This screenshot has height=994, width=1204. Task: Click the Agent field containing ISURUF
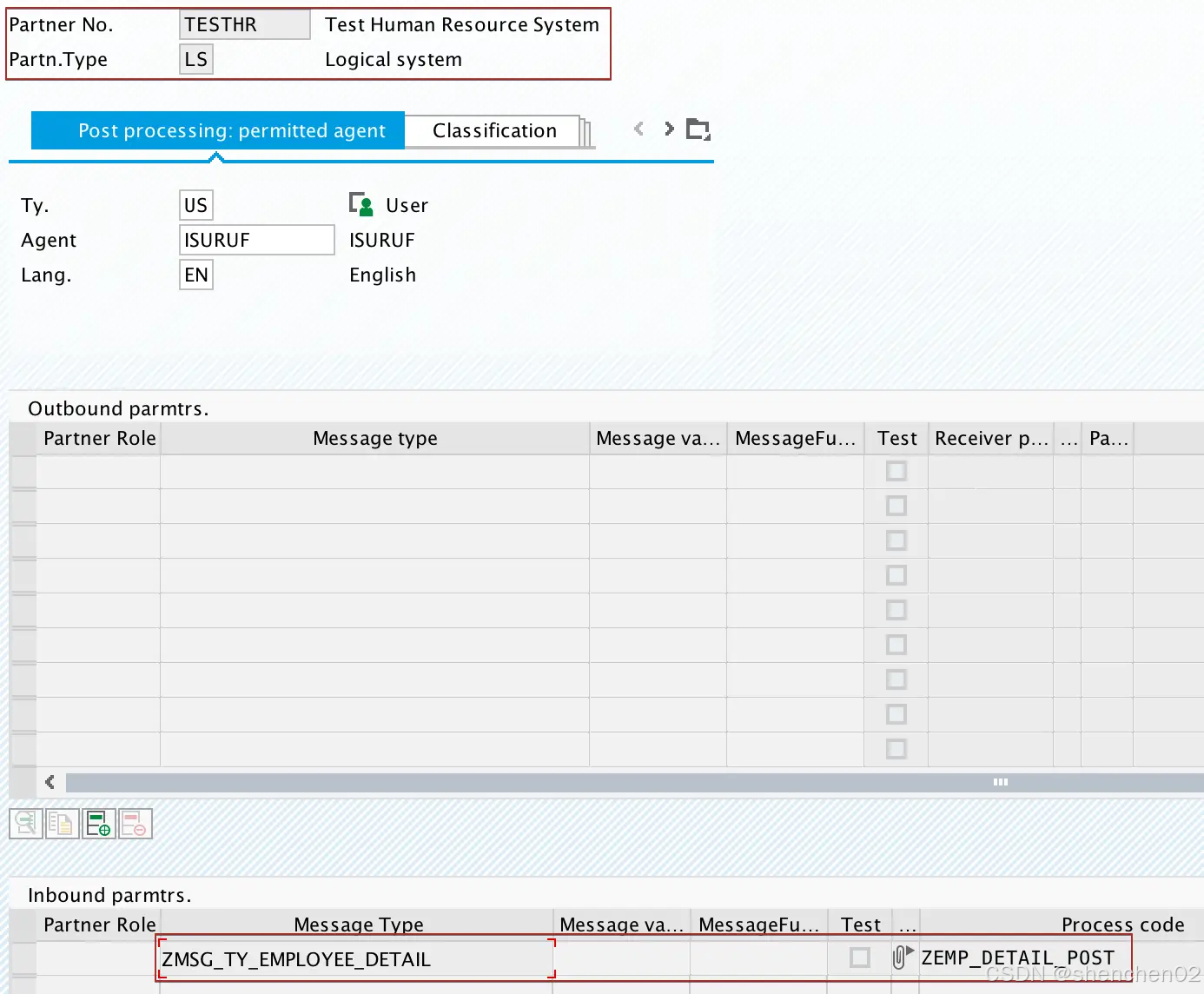(255, 240)
